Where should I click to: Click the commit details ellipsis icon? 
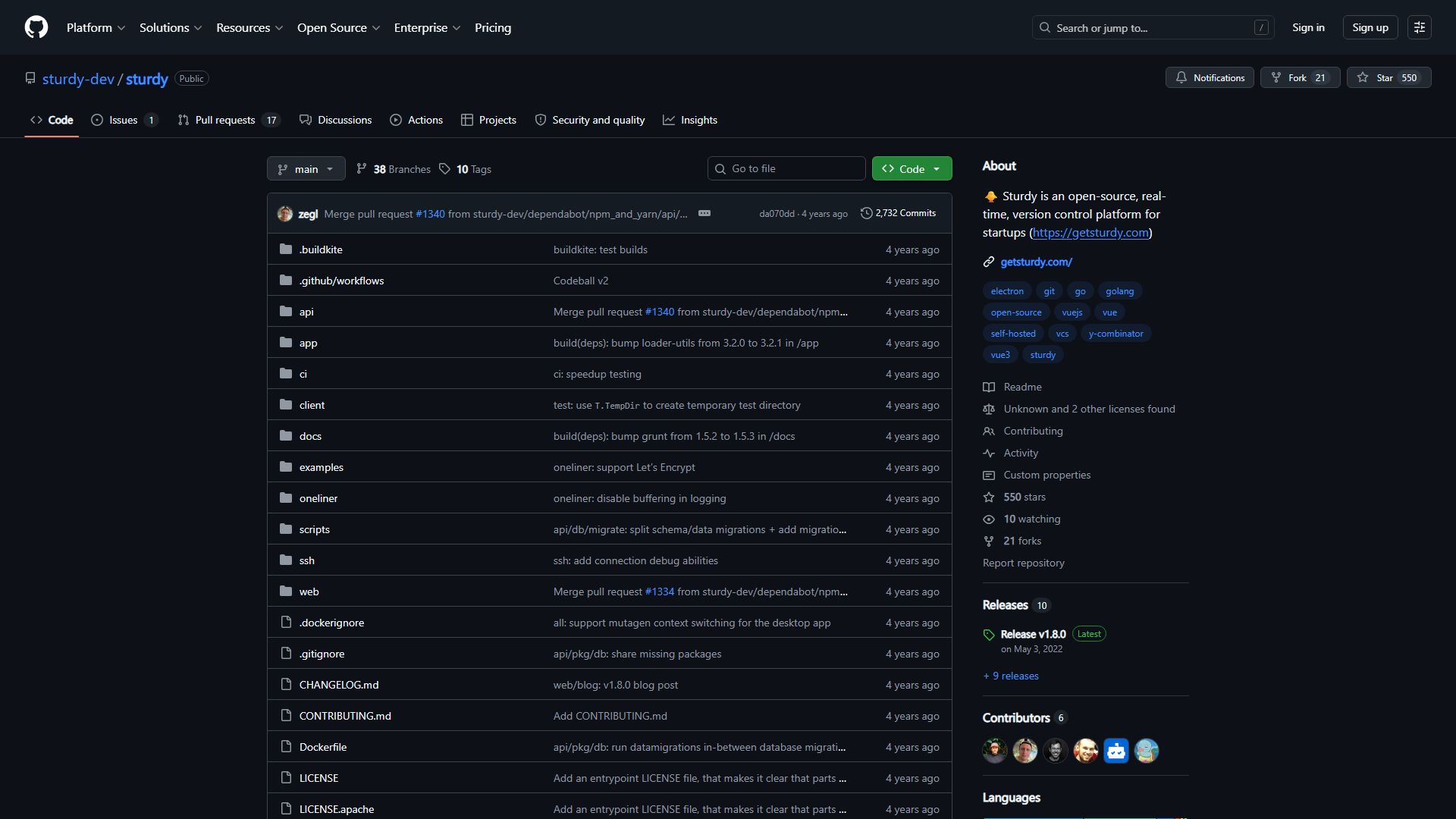click(x=704, y=213)
